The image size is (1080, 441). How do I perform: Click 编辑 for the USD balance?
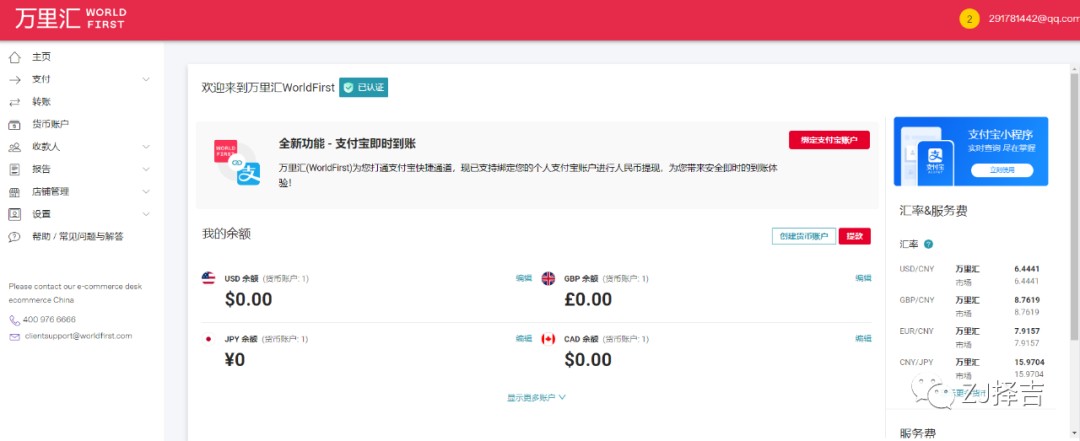coord(524,278)
